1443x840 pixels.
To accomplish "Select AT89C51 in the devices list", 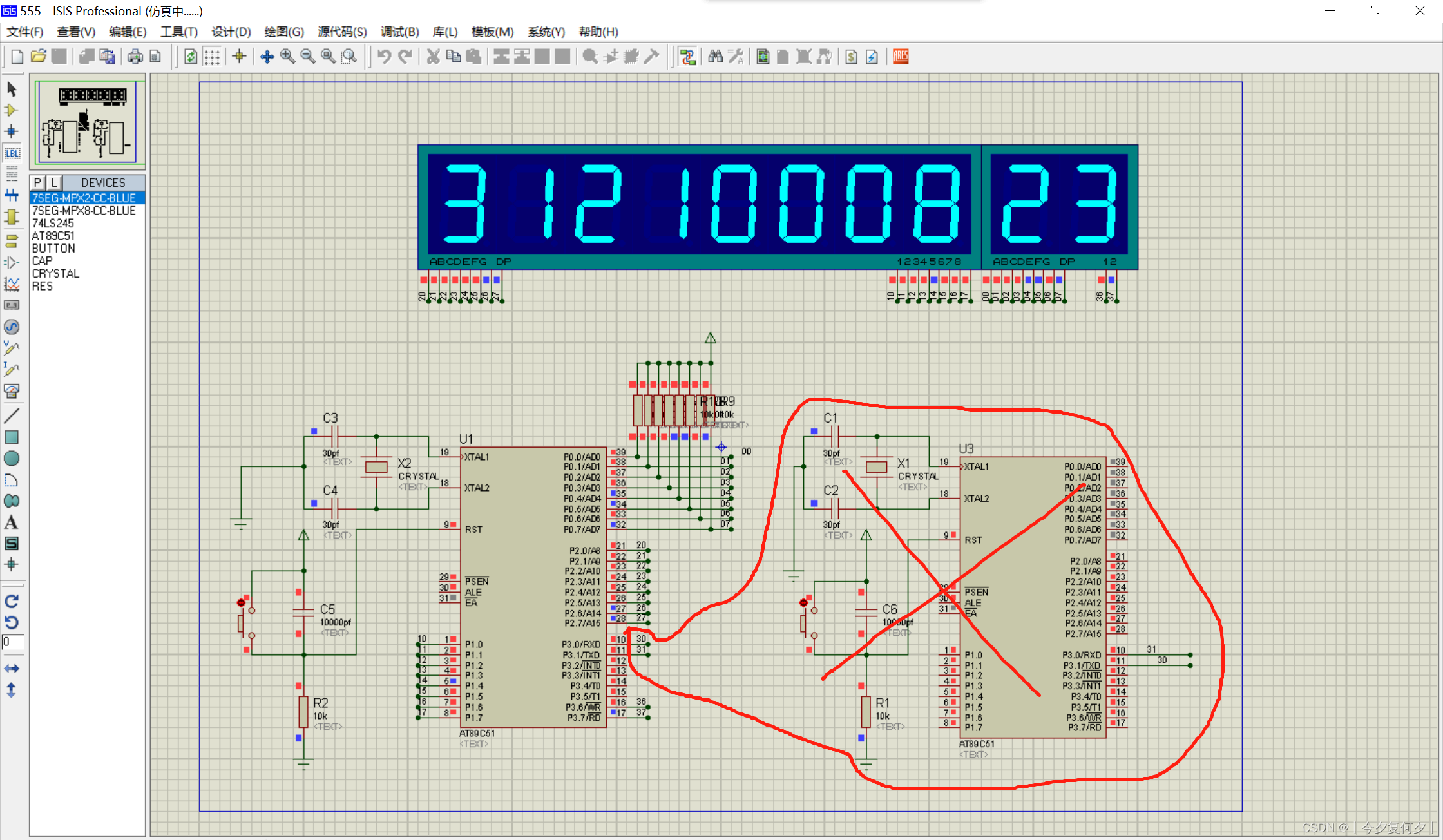I will pyautogui.click(x=53, y=236).
